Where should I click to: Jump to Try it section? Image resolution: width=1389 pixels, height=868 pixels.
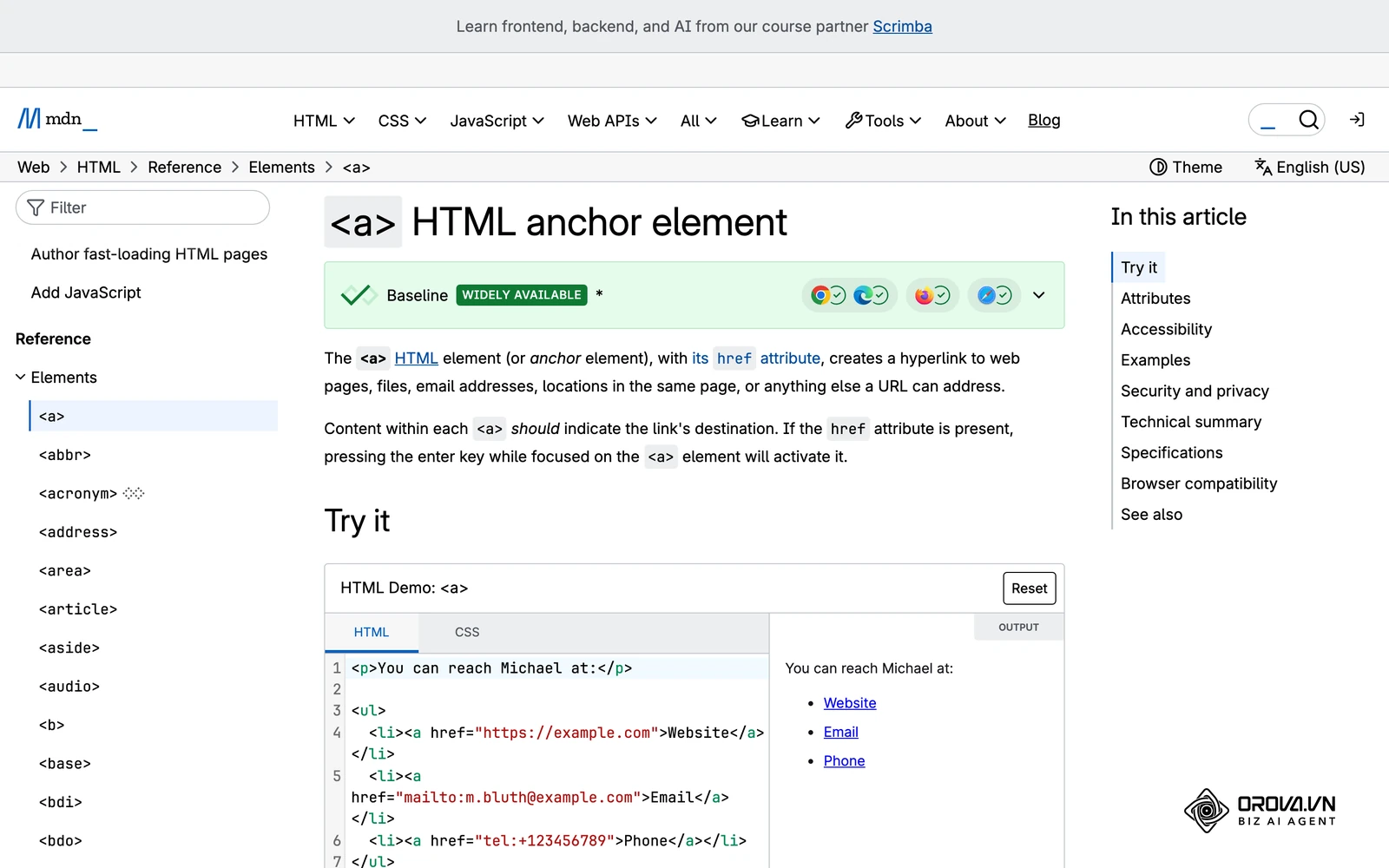point(1139,267)
